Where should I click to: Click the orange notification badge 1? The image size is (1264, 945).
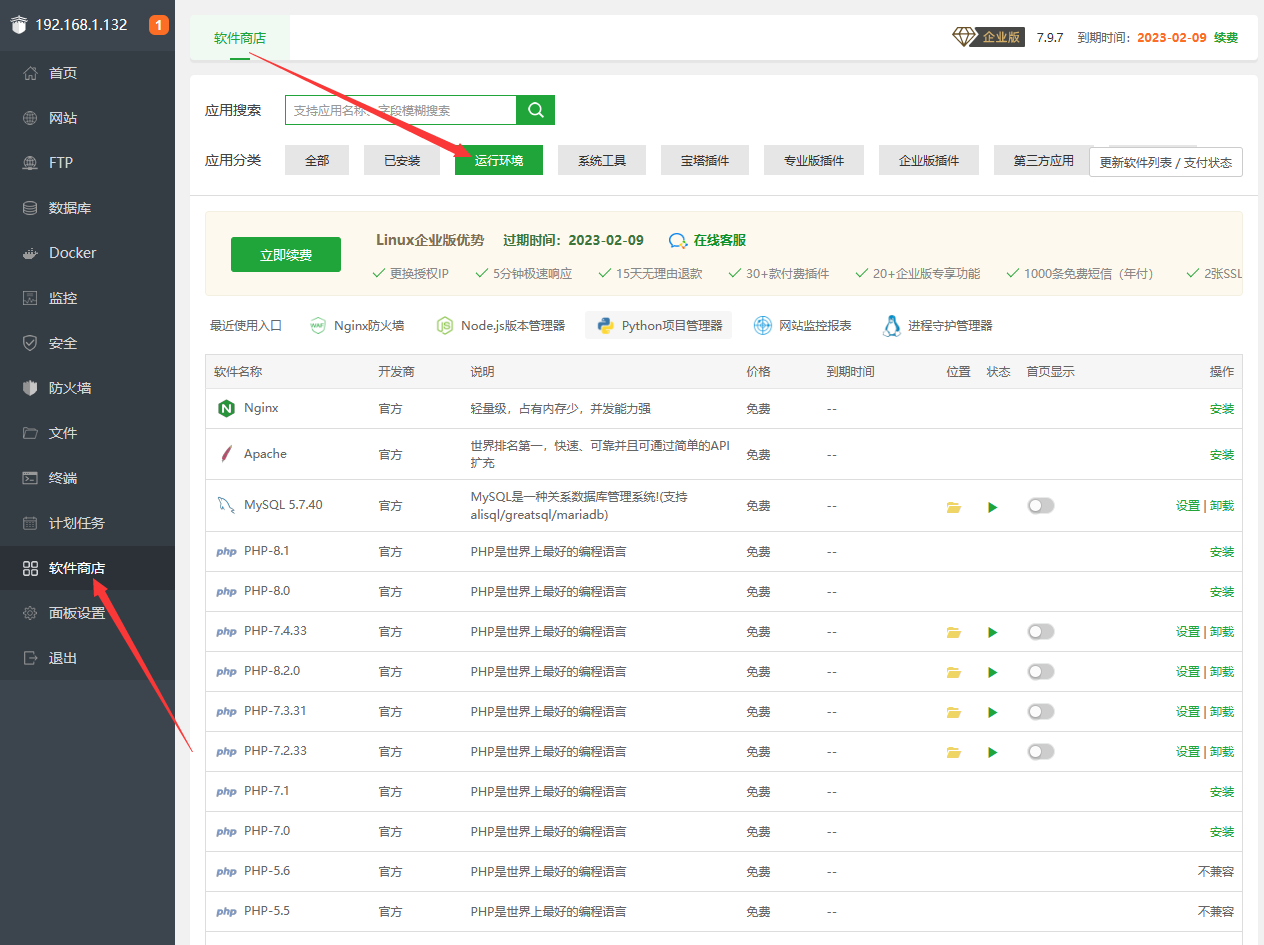tap(159, 25)
